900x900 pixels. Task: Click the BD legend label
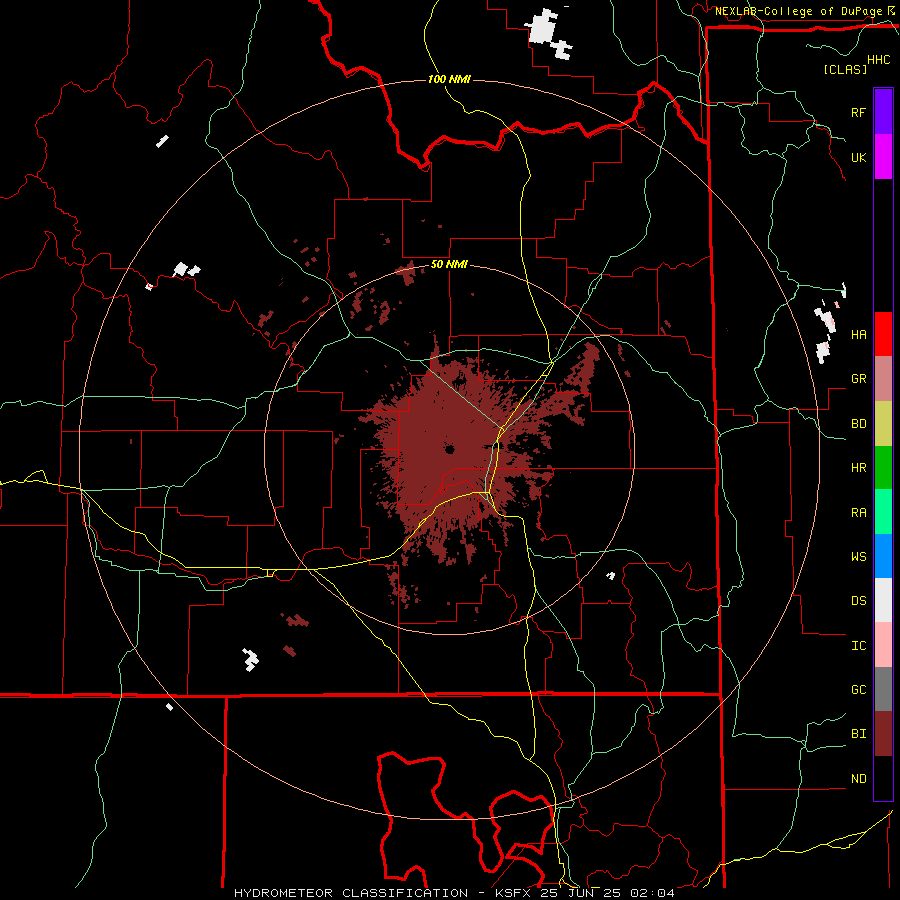coord(858,424)
